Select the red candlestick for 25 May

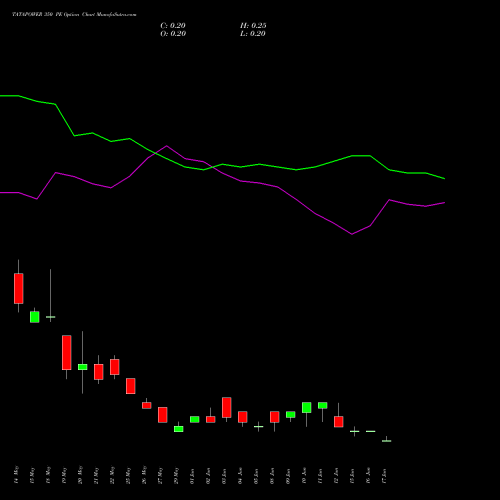tap(131, 386)
